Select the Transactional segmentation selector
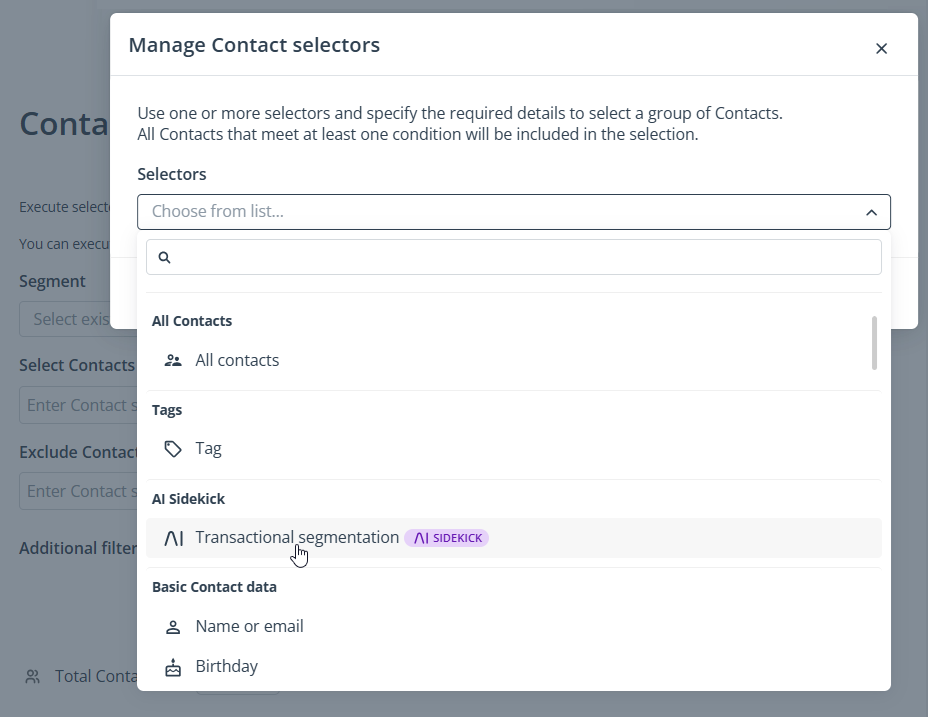Screen dimensions: 928x717 [297, 537]
